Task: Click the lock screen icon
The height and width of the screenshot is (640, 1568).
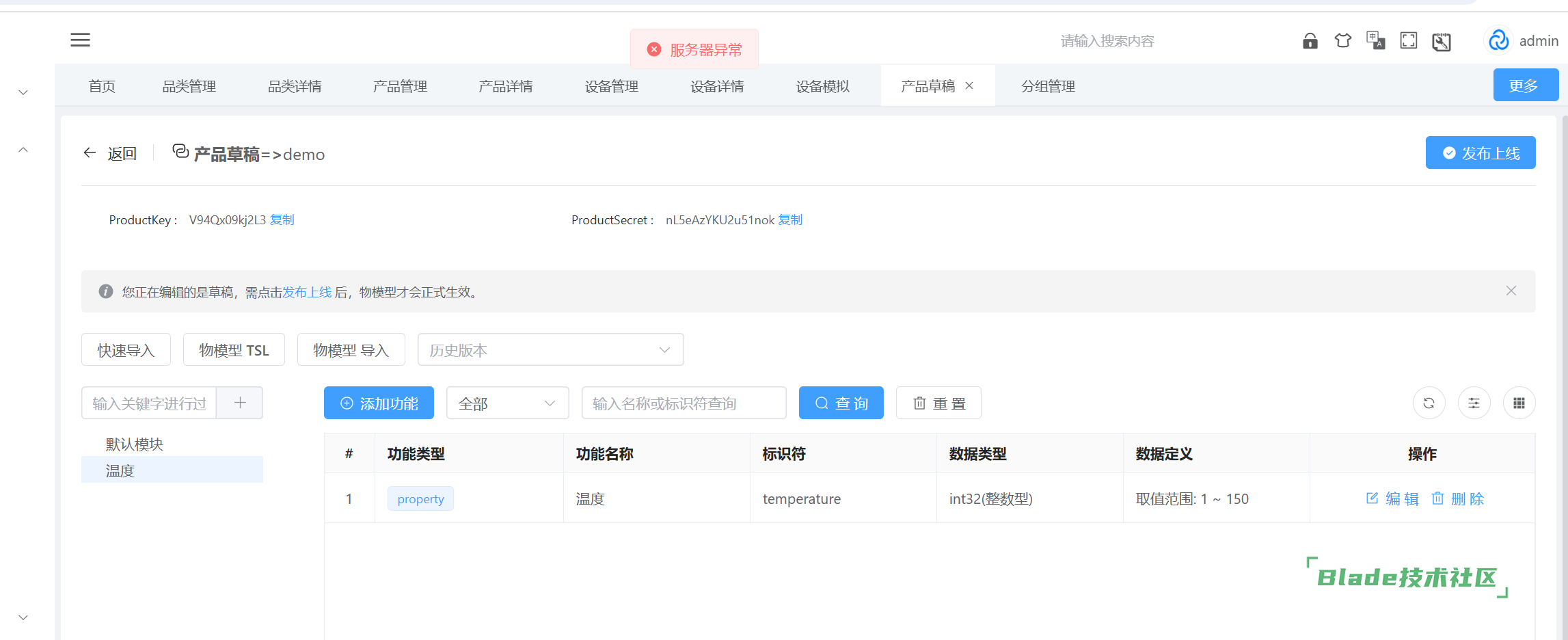Action: [x=1310, y=41]
